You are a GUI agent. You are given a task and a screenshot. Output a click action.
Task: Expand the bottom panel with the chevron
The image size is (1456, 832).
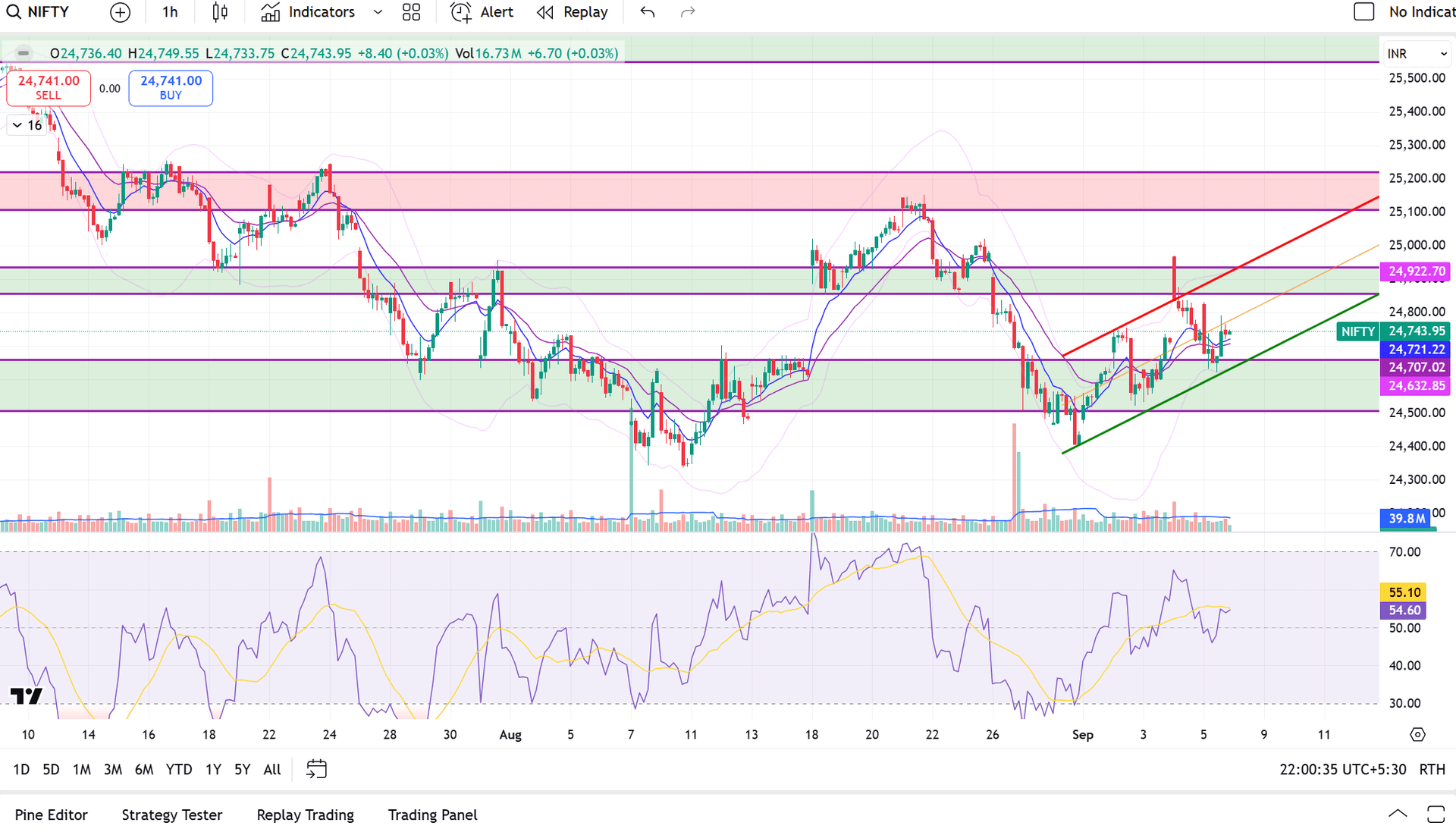click(1398, 815)
